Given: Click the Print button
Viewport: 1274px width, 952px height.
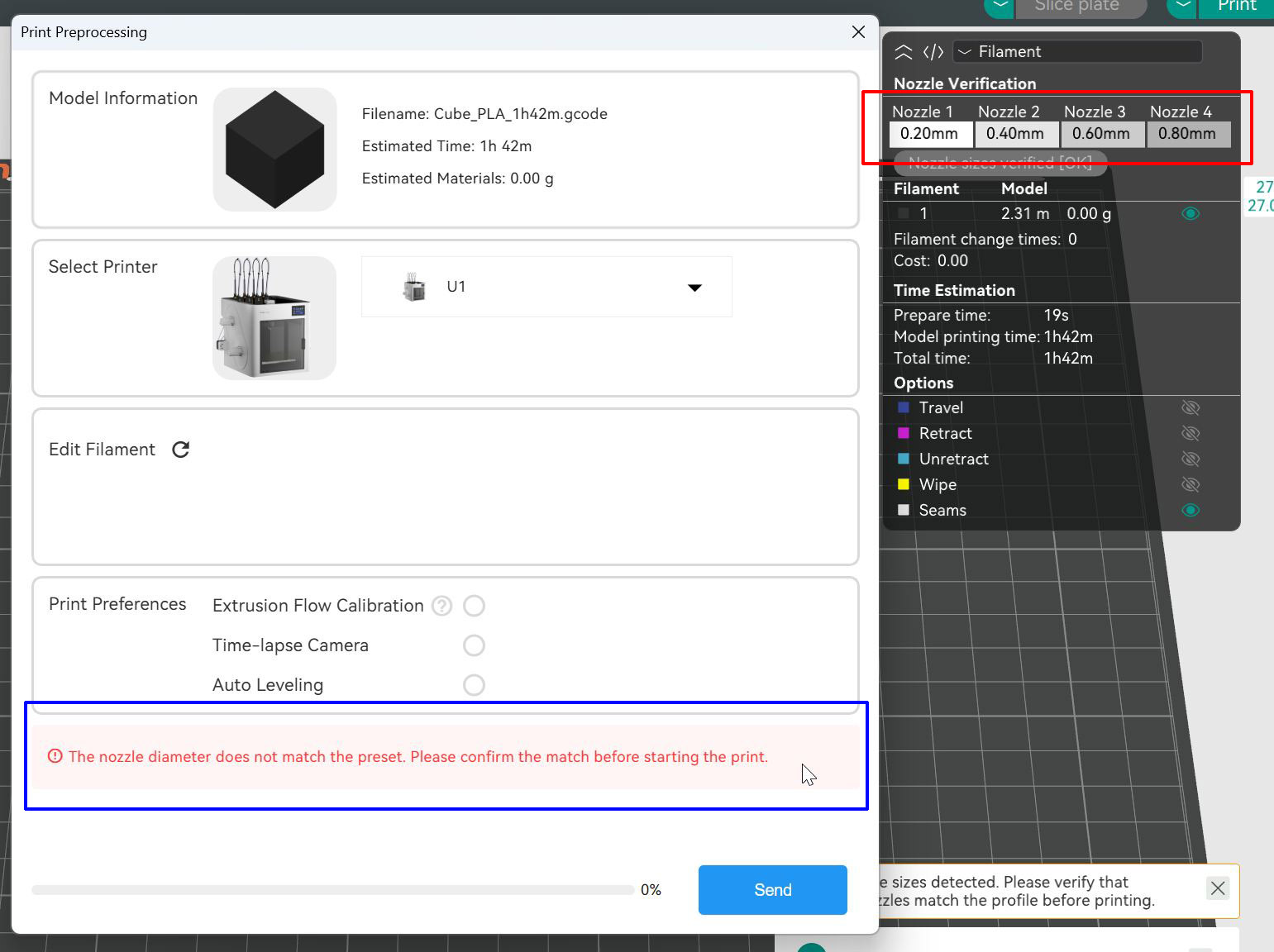Looking at the screenshot, I should click(1237, 7).
